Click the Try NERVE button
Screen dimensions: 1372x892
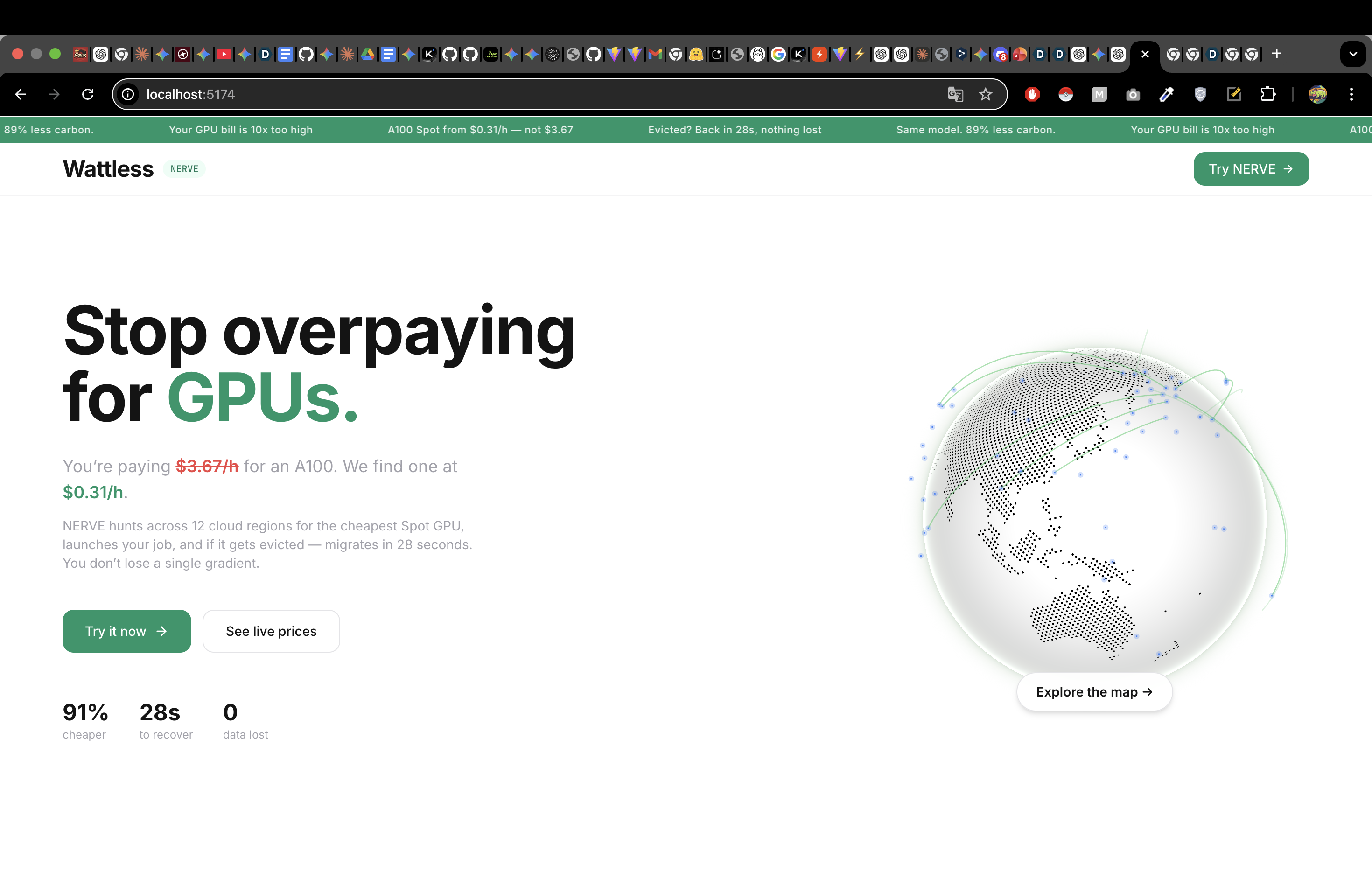pos(1251,169)
